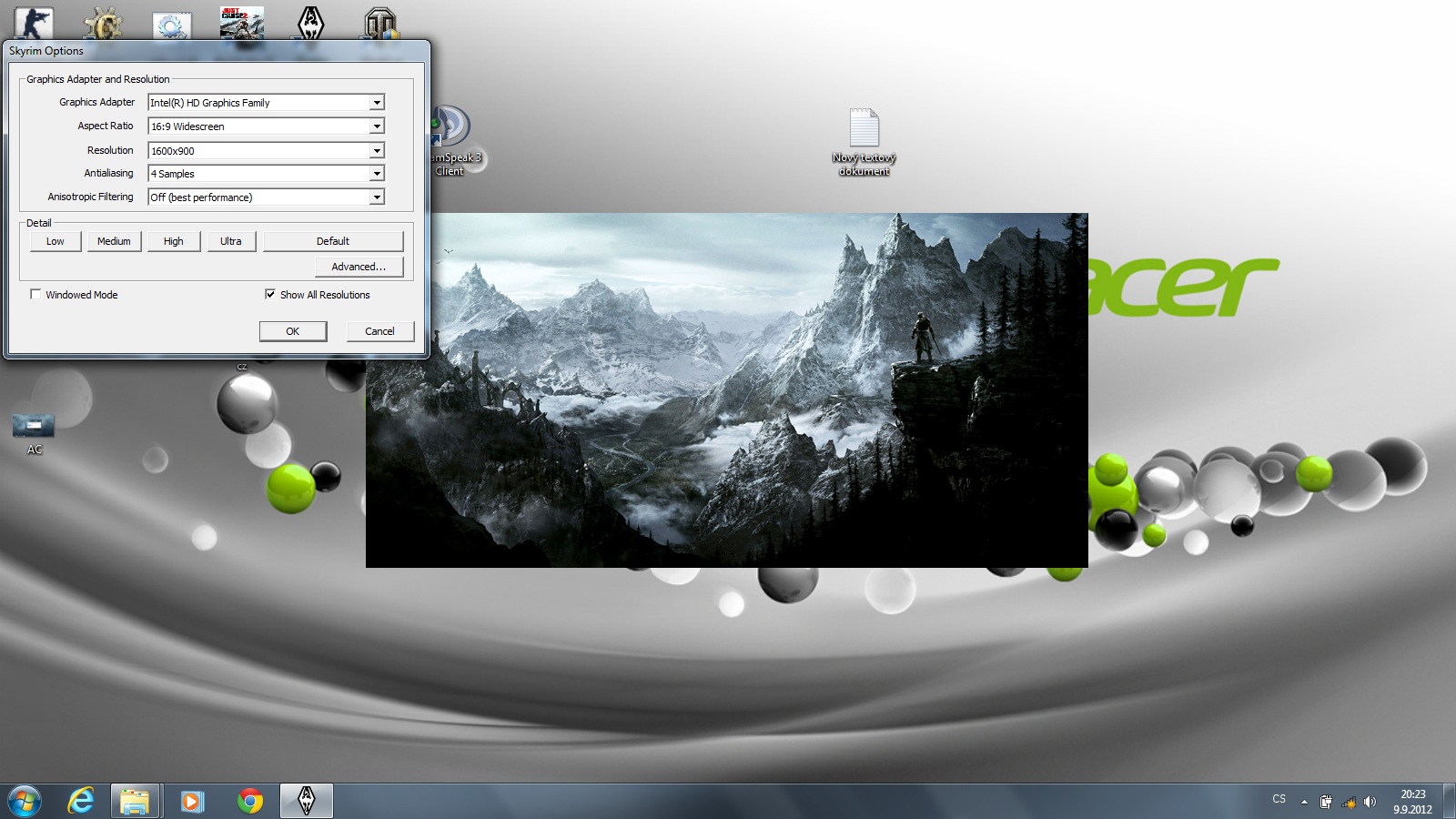Set detail preset to Medium
The image size is (1456, 819).
[x=114, y=241]
